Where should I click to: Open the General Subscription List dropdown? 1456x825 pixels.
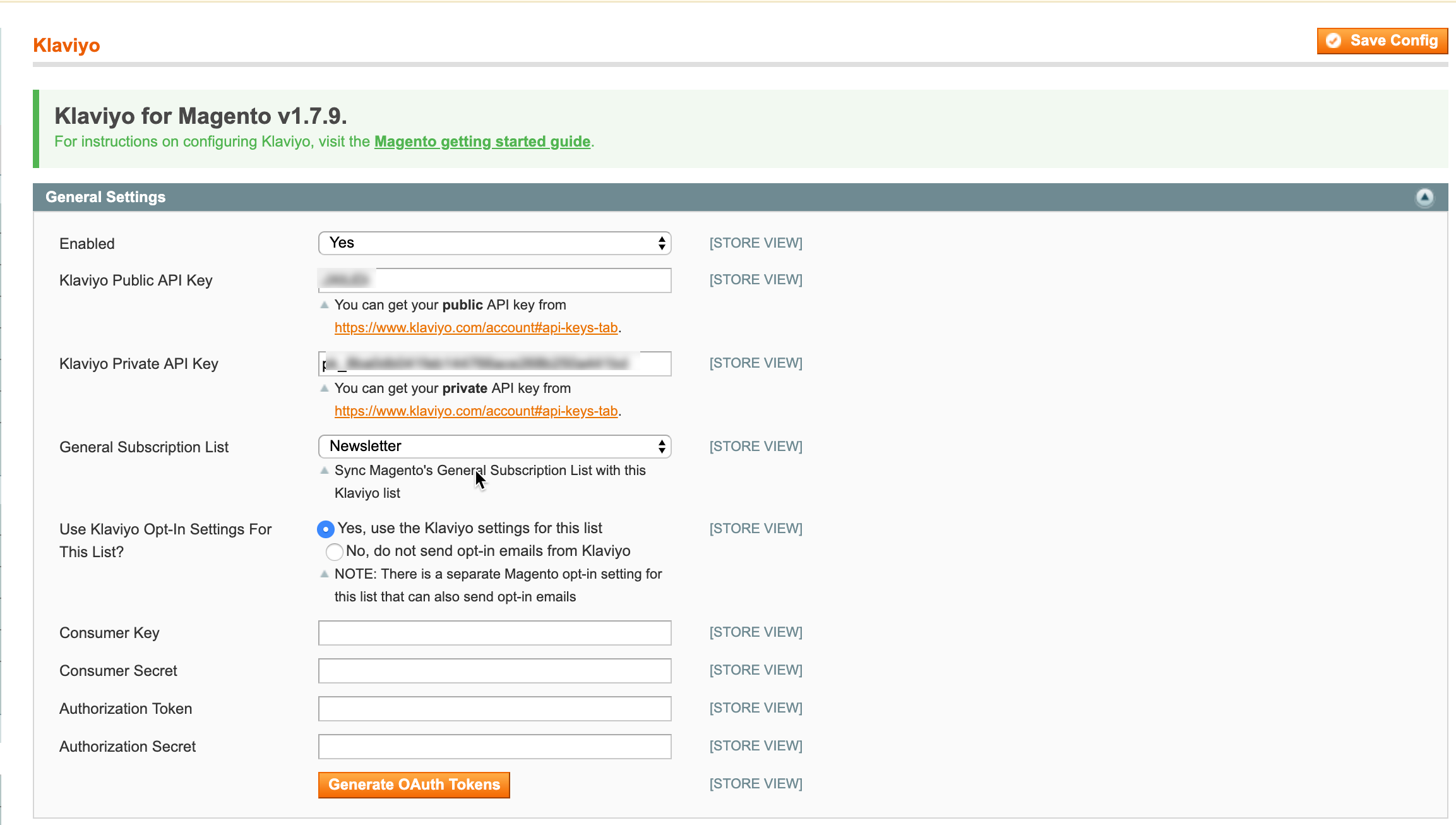coord(494,447)
